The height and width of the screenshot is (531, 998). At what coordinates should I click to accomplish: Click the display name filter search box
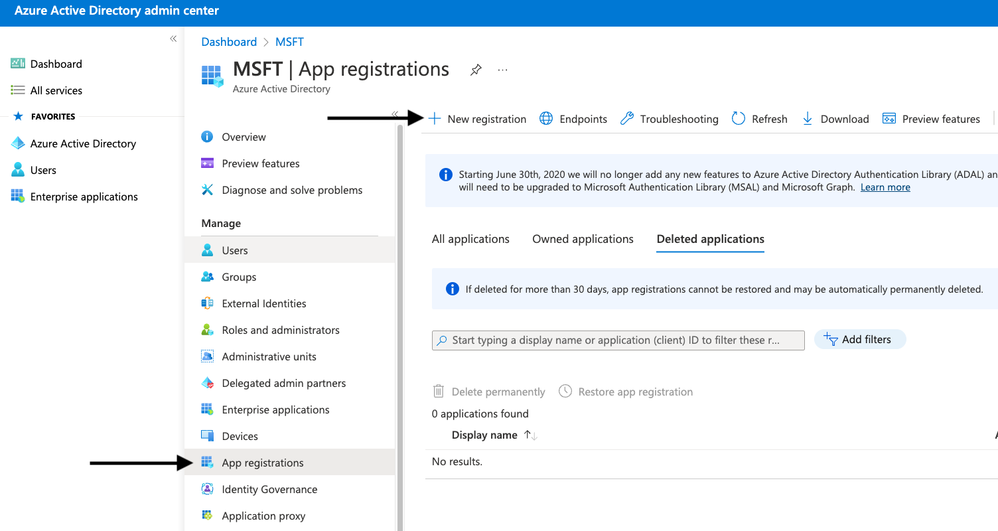(x=618, y=340)
